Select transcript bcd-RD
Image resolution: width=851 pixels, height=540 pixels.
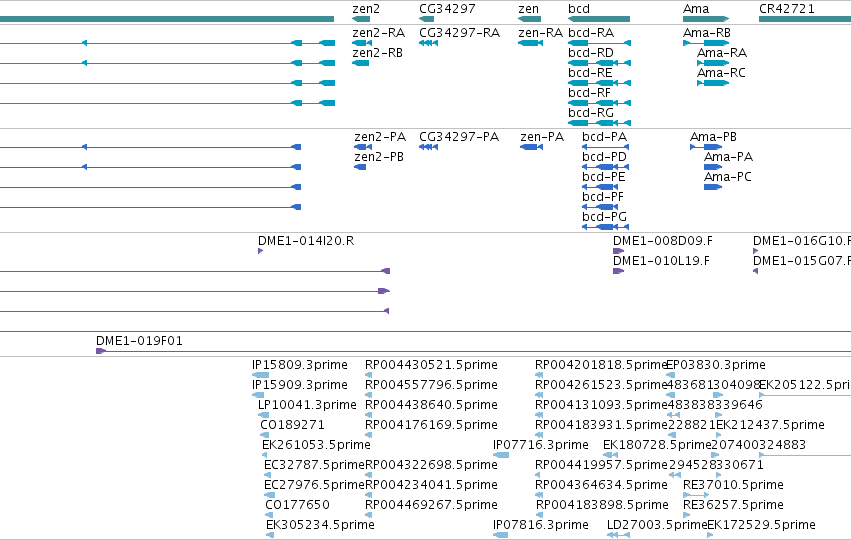tap(599, 63)
